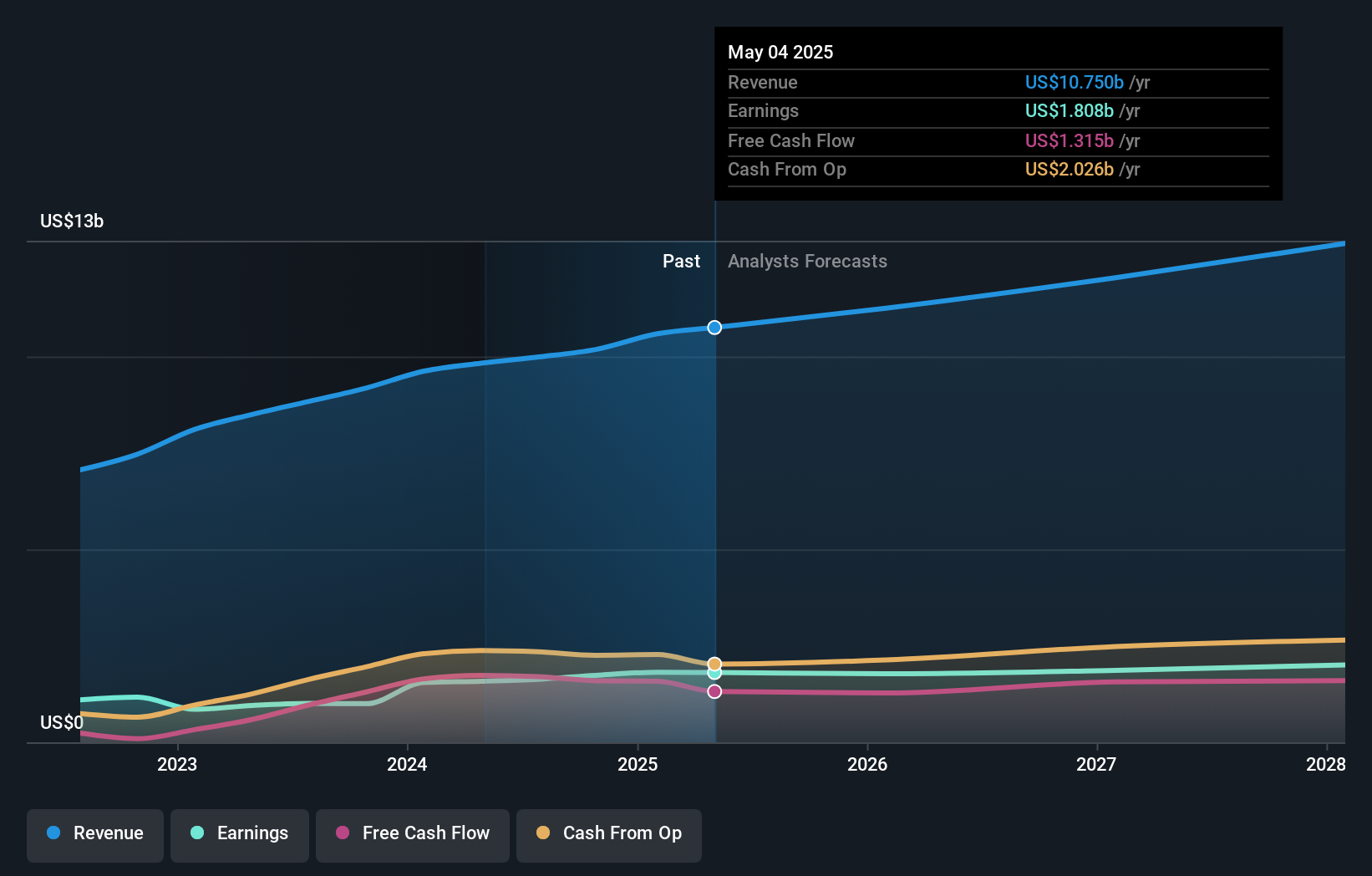Click the 2025 x-axis label

[x=638, y=765]
